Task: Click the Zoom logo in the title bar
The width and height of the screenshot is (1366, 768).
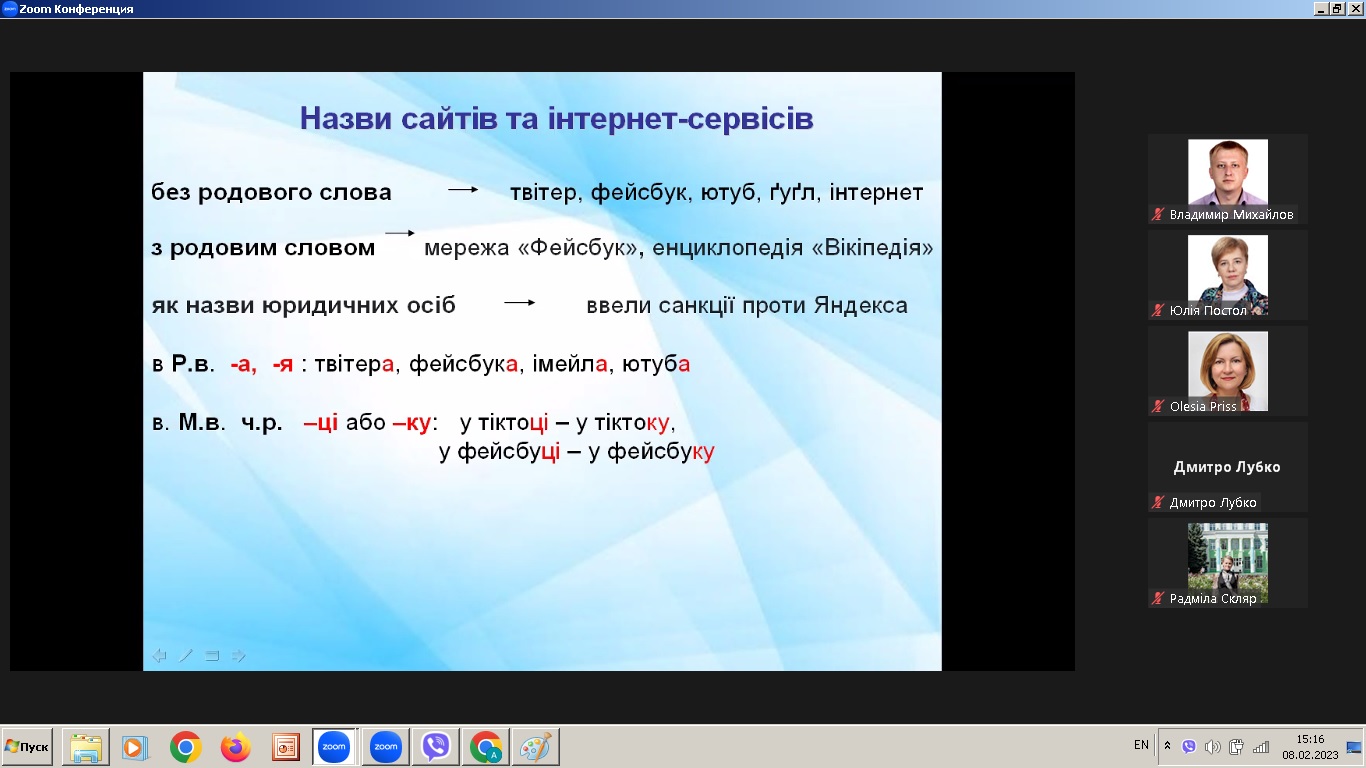Action: 9,9
